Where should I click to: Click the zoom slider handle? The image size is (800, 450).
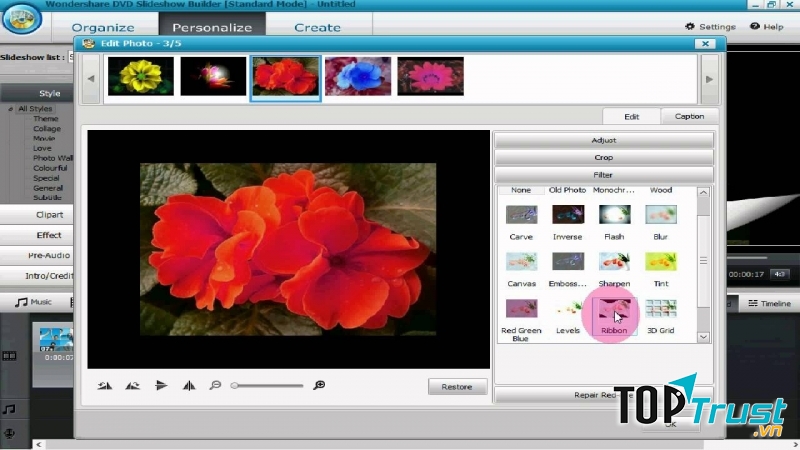(234, 386)
